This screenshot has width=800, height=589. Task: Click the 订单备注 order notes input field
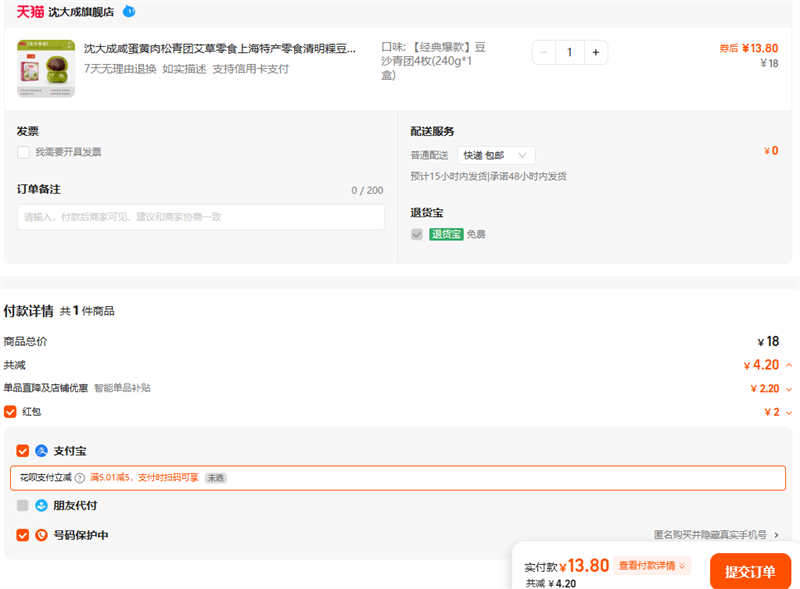pos(200,217)
